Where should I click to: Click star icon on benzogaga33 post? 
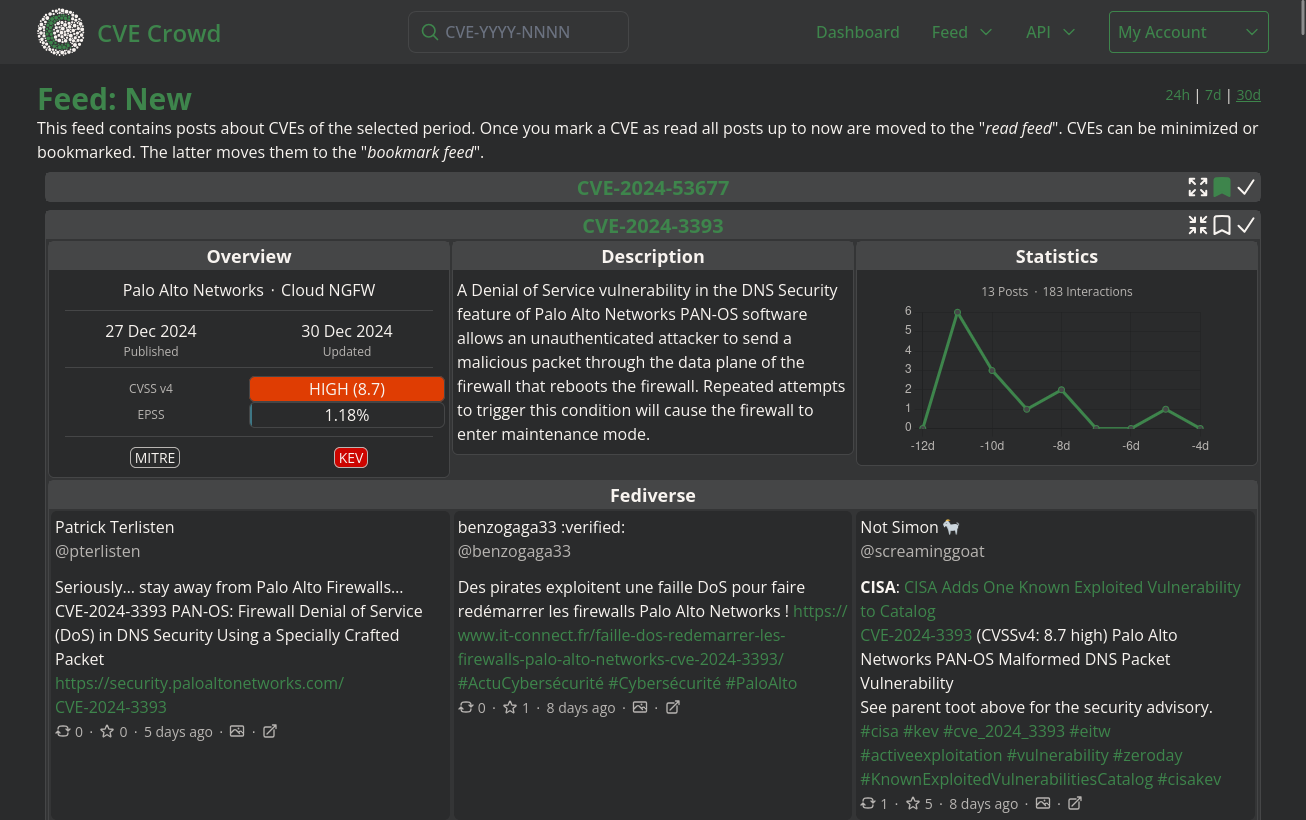point(510,707)
